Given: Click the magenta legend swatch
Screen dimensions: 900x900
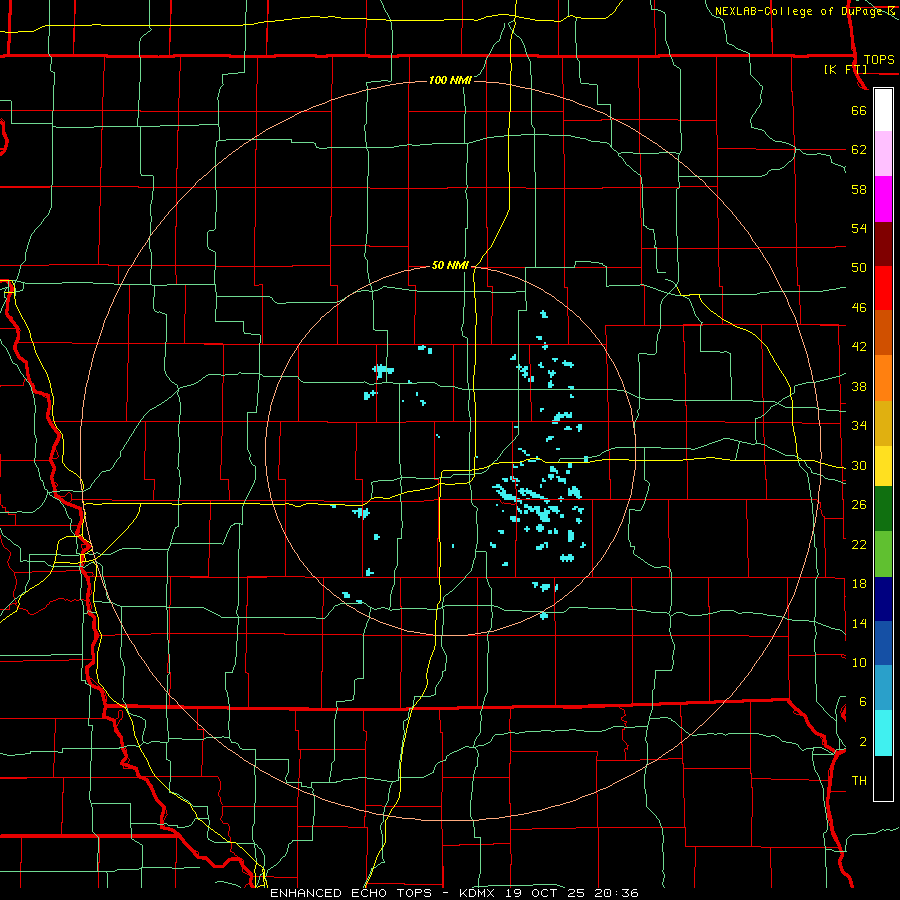Looking at the screenshot, I should pyautogui.click(x=883, y=199).
